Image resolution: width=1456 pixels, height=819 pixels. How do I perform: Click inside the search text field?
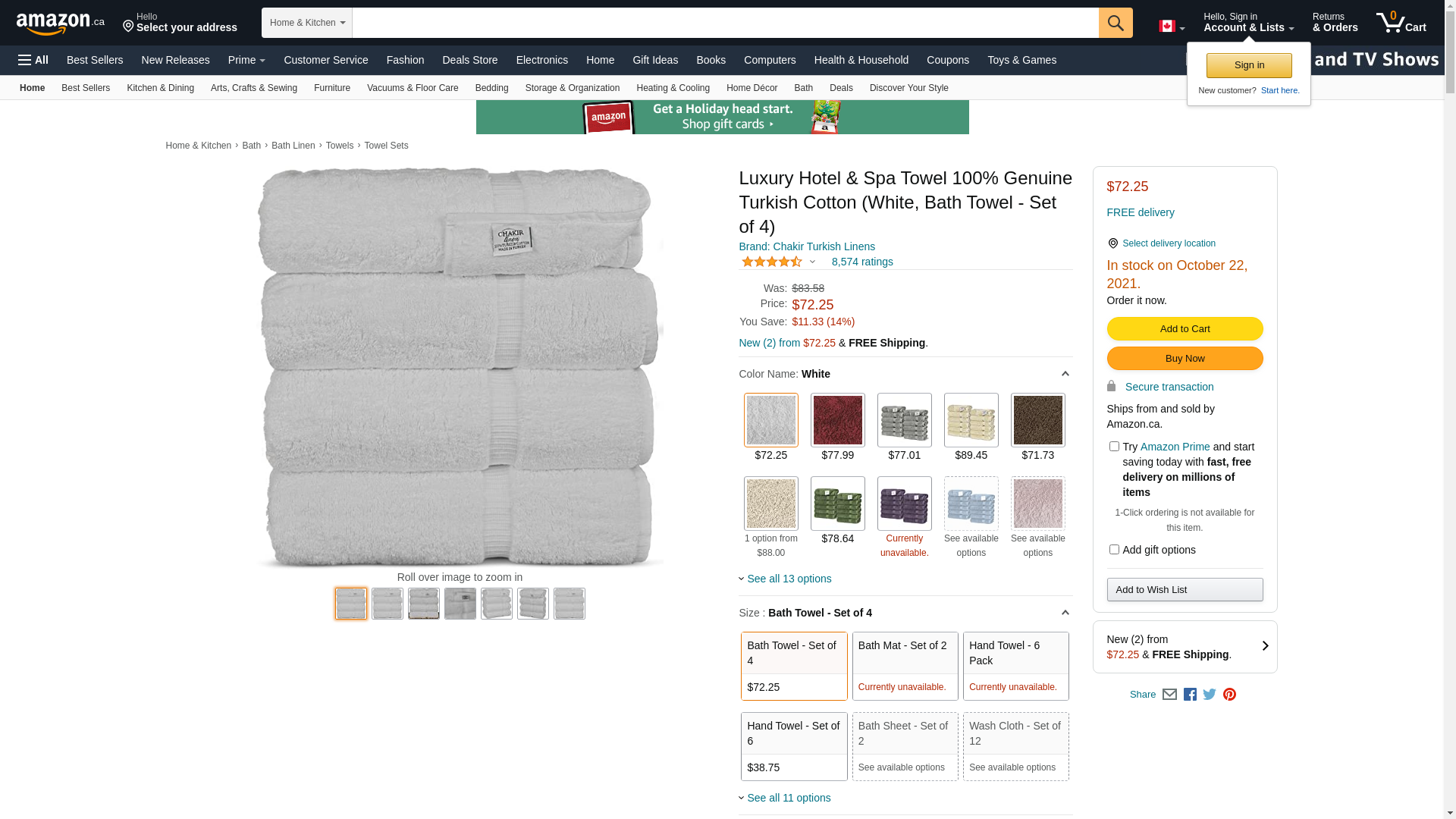point(724,23)
